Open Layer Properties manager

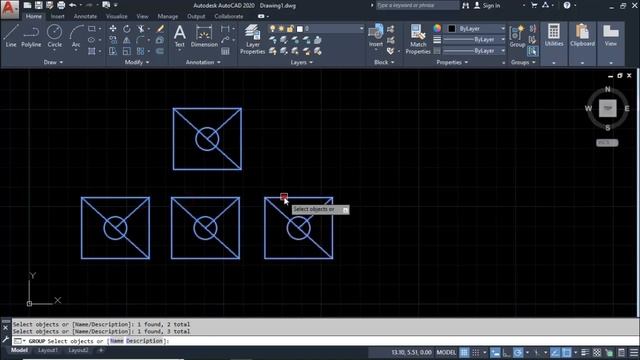[x=253, y=39]
